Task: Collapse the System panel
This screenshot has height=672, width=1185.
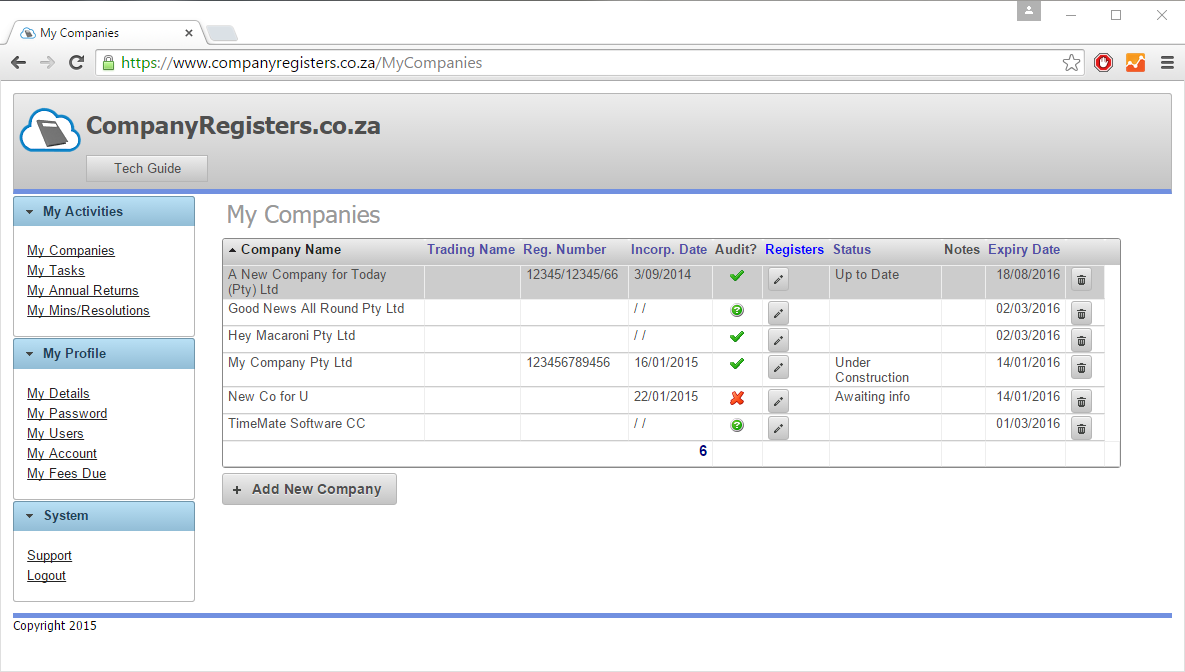Action: click(x=104, y=516)
